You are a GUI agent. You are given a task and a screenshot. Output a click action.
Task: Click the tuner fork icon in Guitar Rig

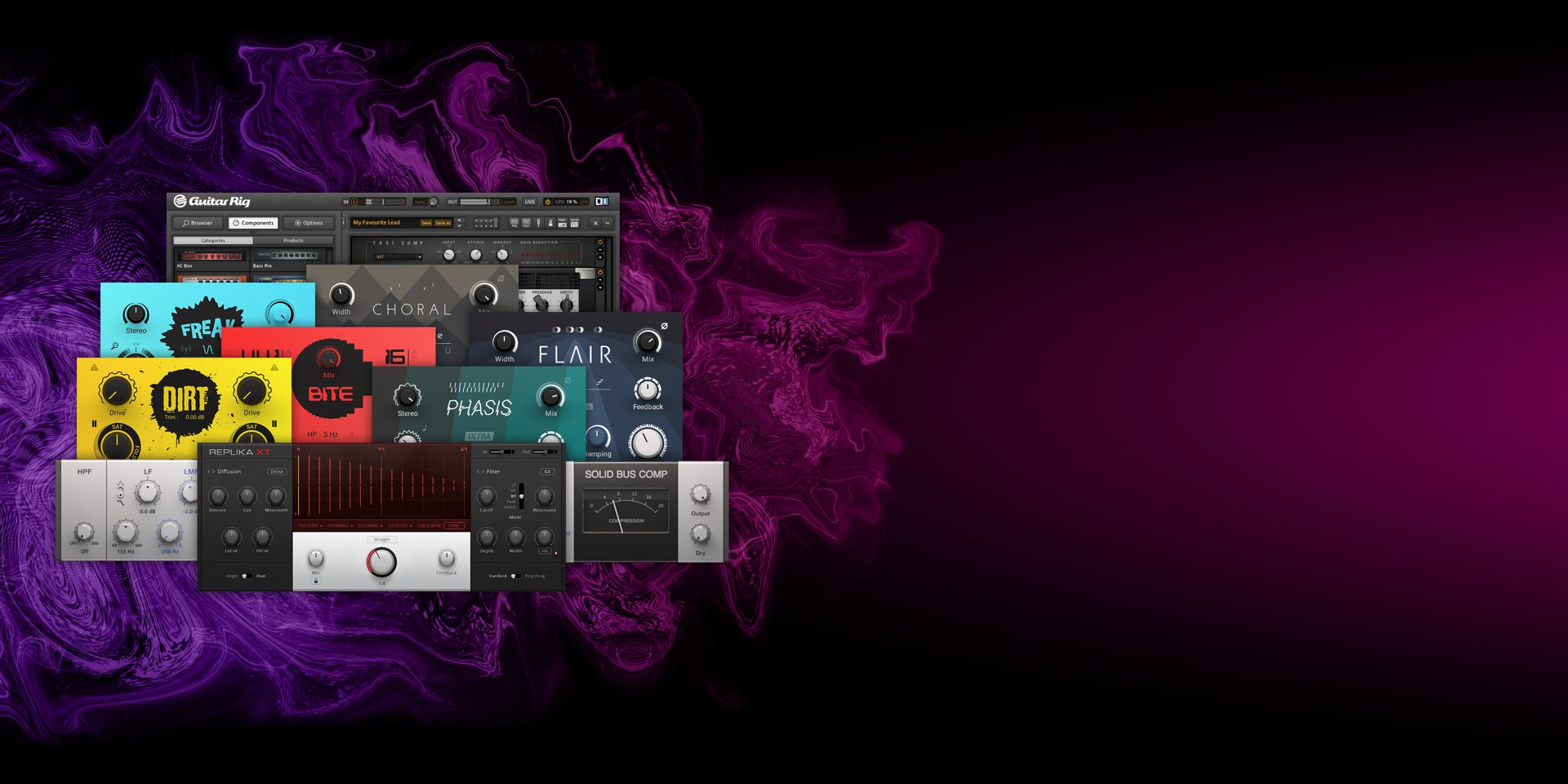(538, 223)
